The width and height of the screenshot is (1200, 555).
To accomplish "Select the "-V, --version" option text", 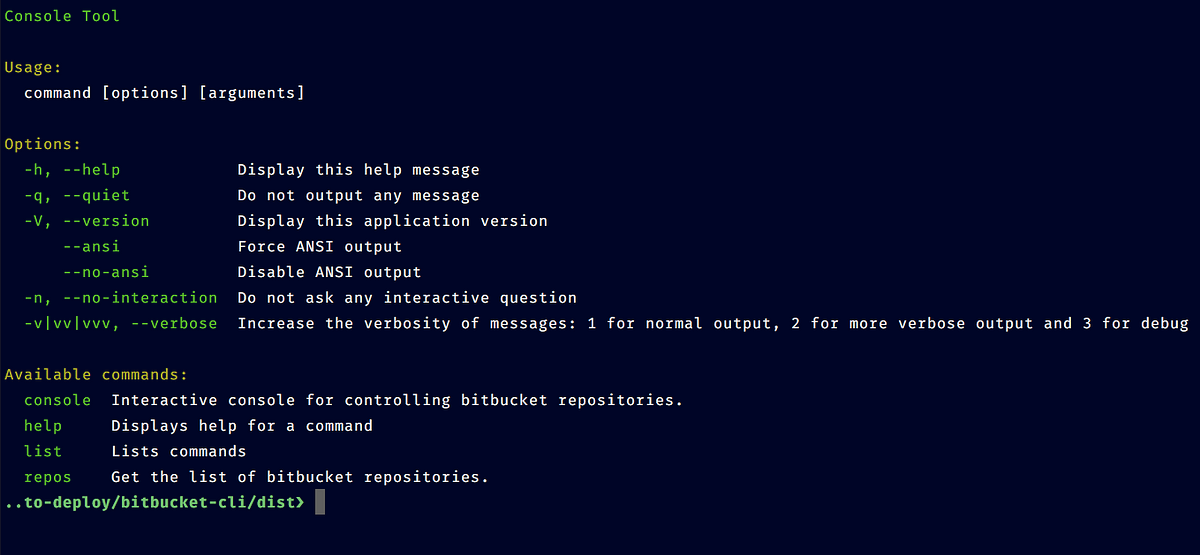I will (87, 221).
